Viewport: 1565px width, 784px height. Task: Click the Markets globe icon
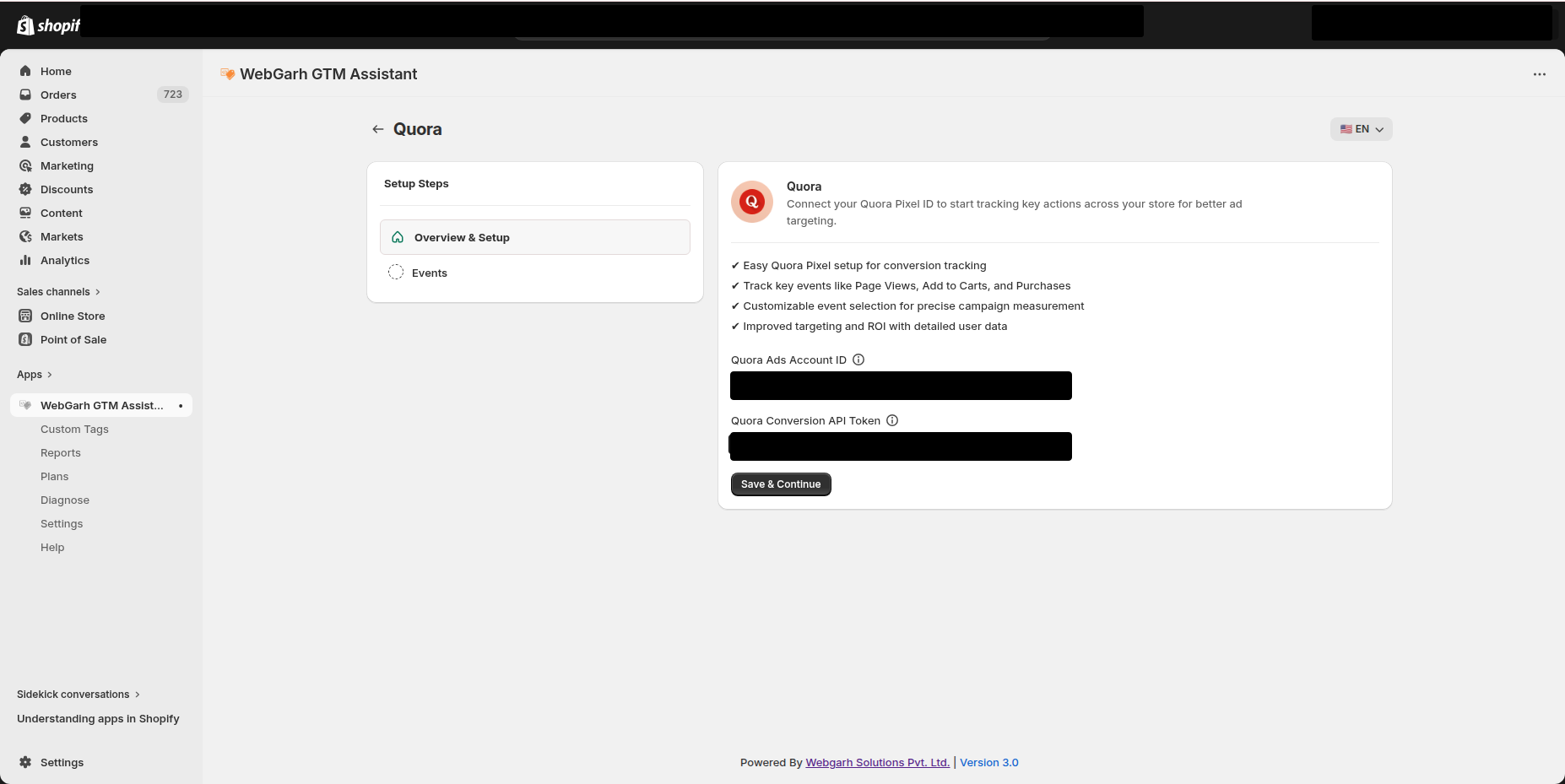click(x=25, y=236)
